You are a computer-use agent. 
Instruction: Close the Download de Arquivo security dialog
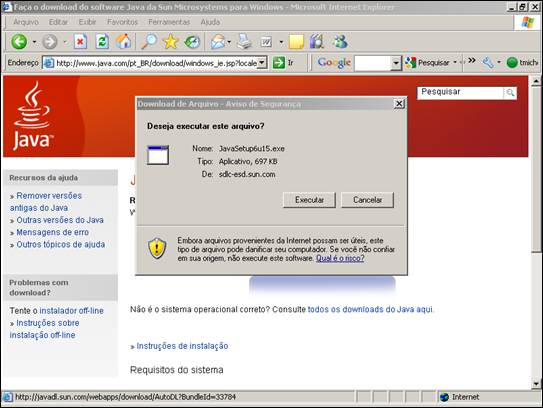[x=399, y=104]
